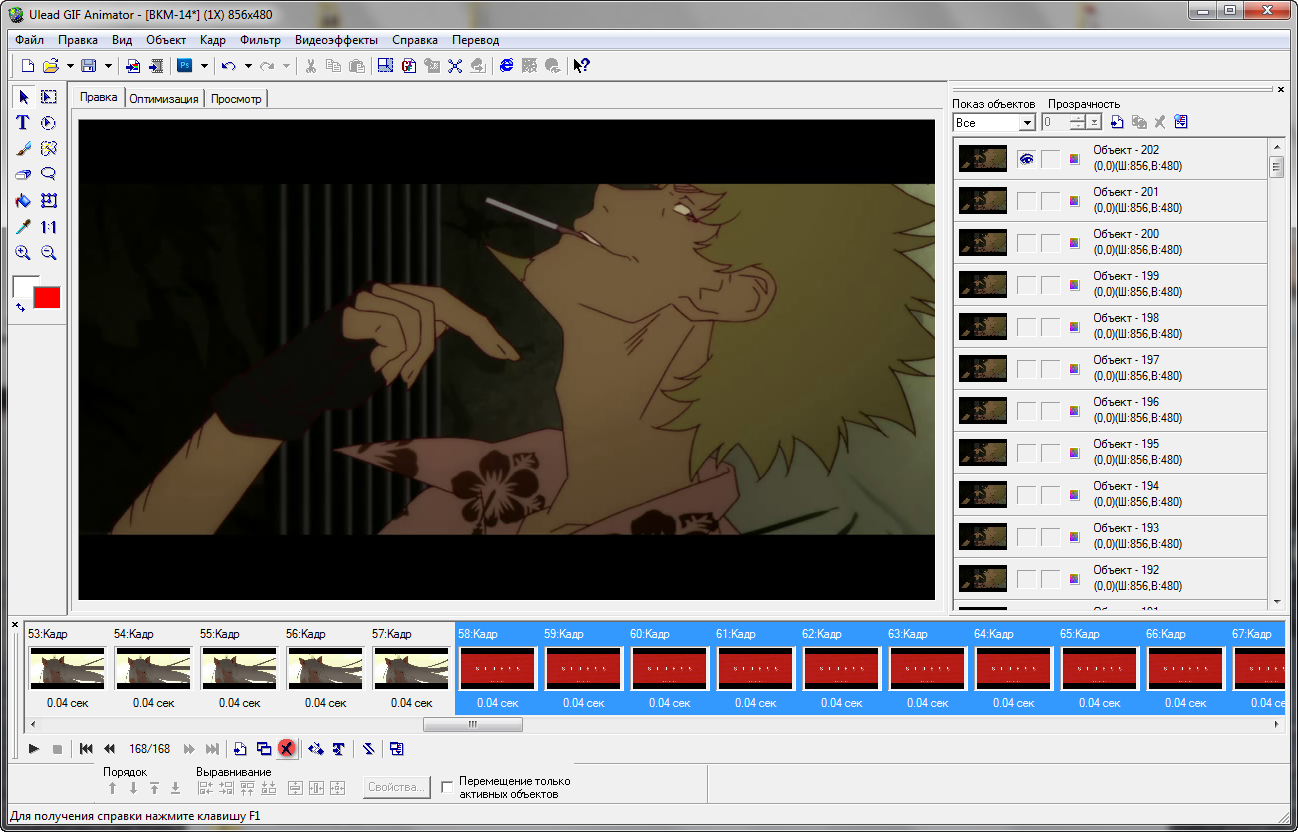The height and width of the screenshot is (832, 1298).
Task: Enable Перемещение только активных объектов checkbox
Action: pos(448,787)
